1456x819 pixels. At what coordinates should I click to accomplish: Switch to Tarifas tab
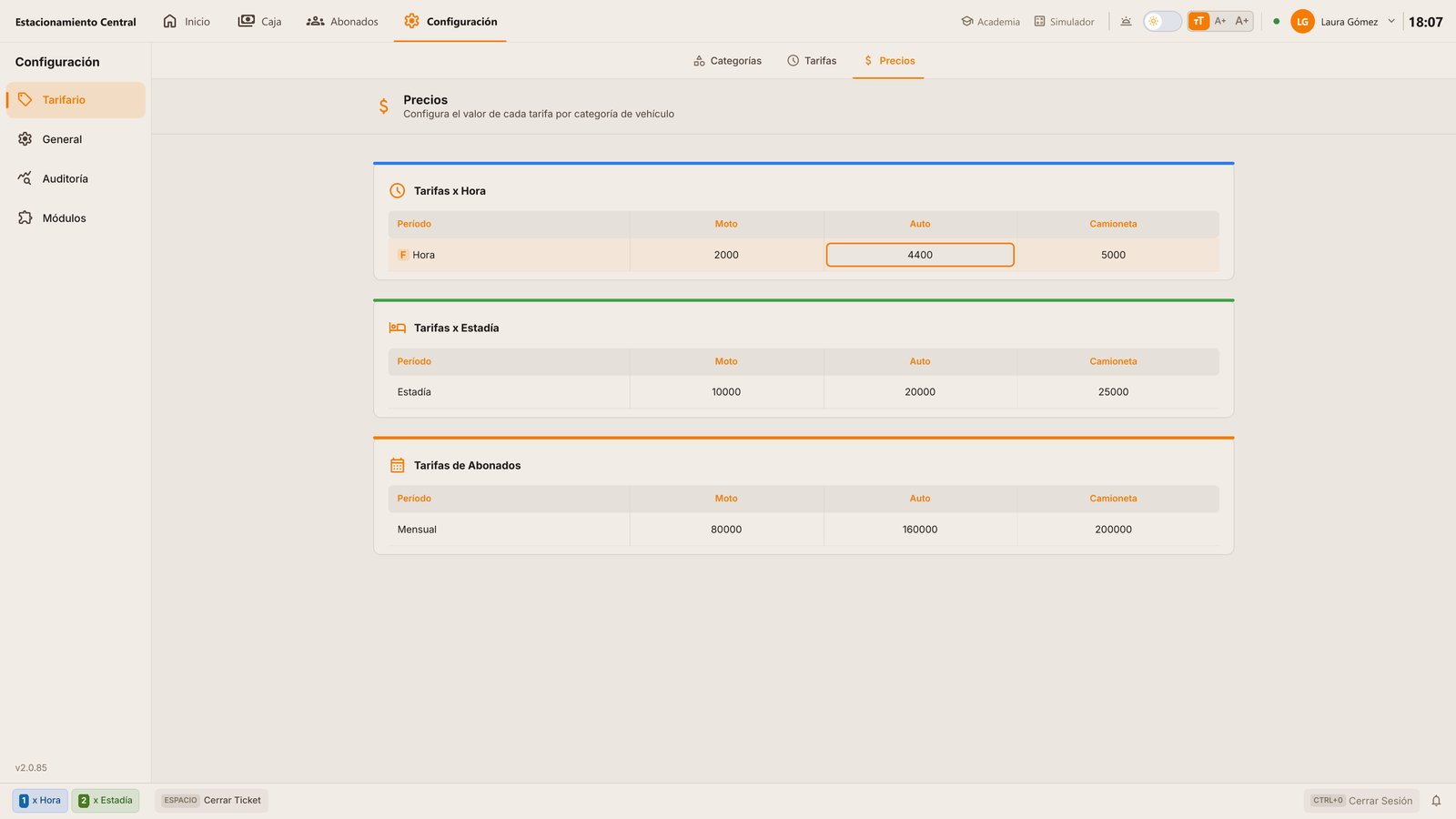pos(812,61)
